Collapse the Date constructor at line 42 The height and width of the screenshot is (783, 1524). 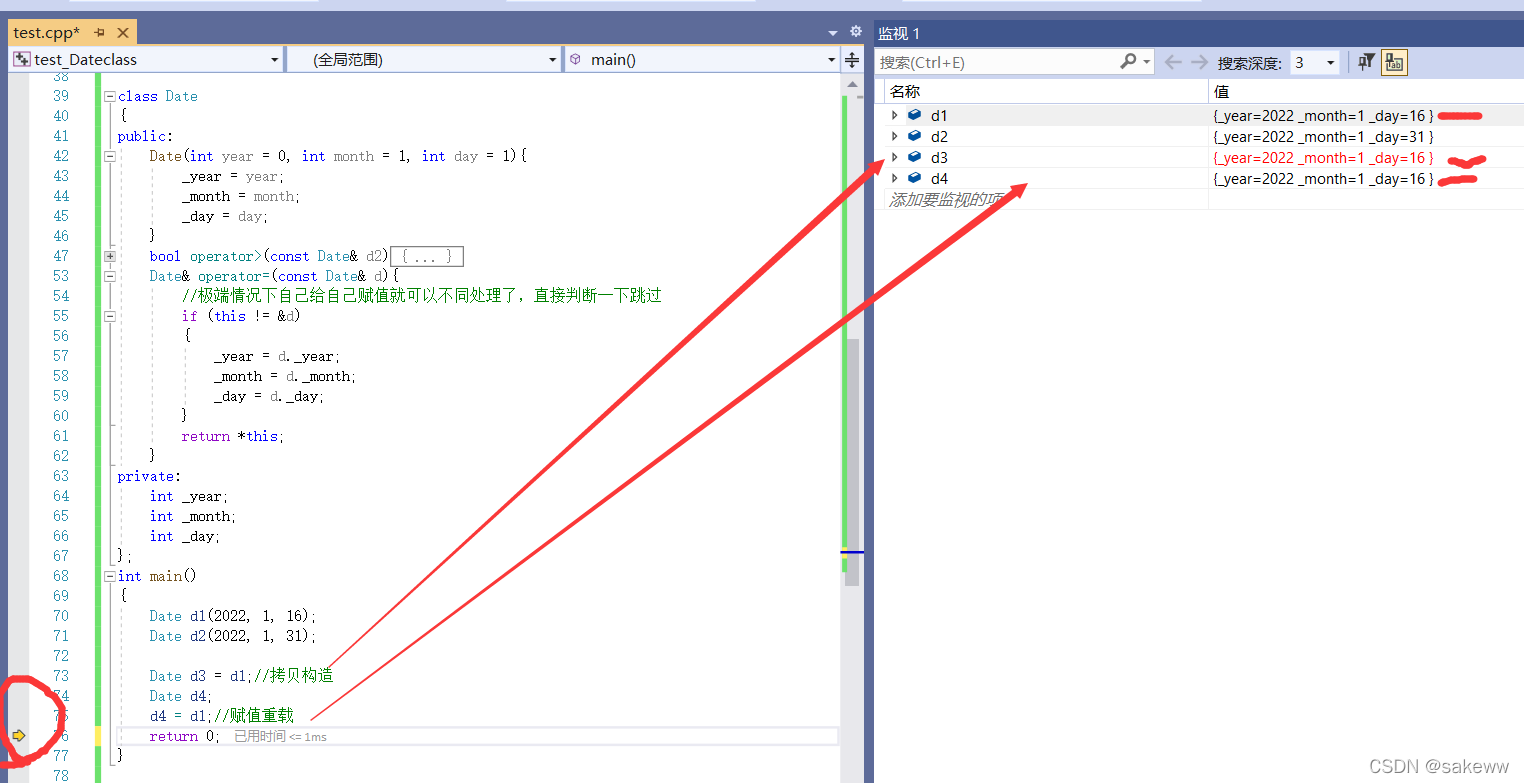(110, 156)
